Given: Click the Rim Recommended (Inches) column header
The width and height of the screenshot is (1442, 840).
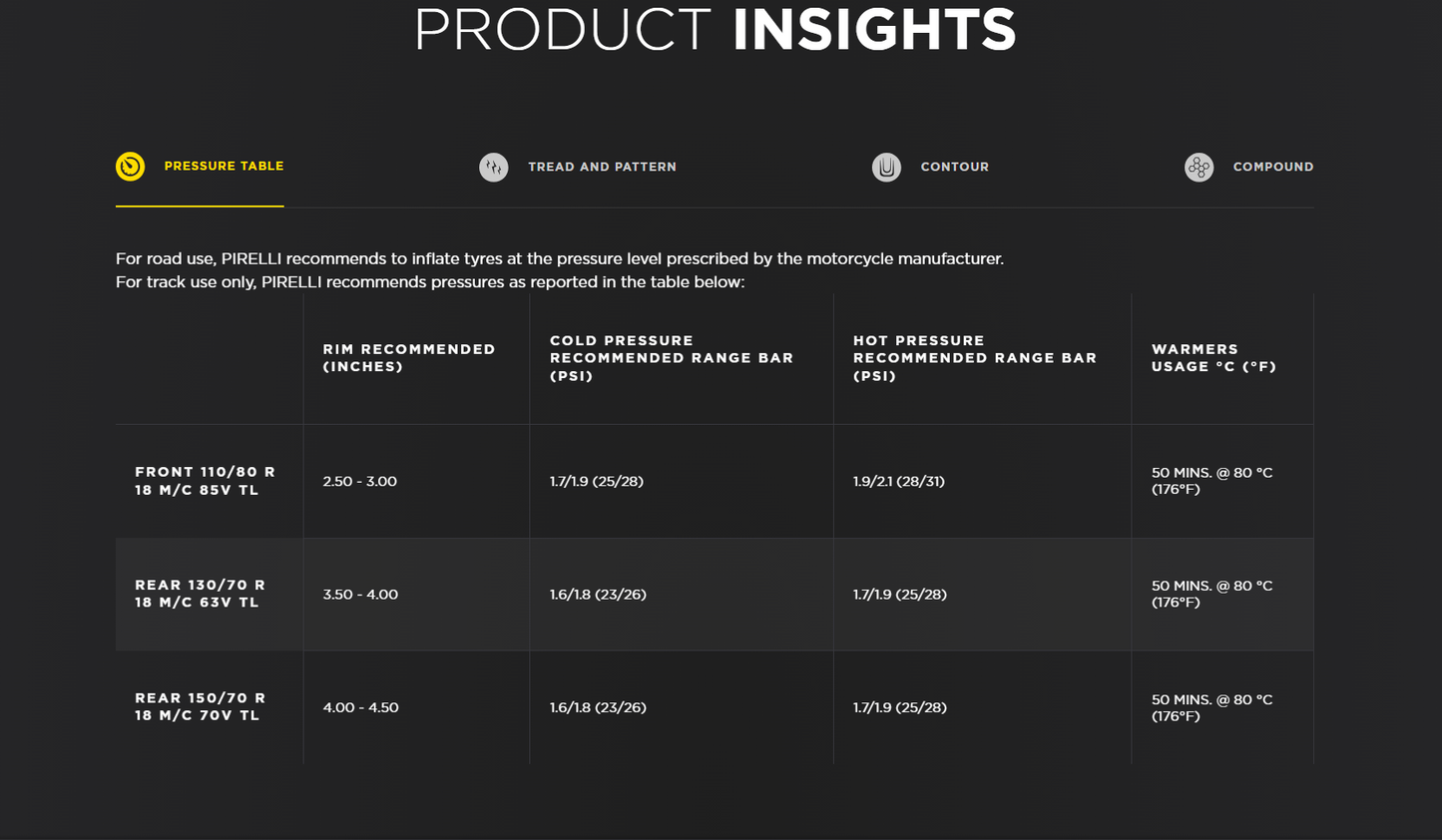Looking at the screenshot, I should pos(409,358).
